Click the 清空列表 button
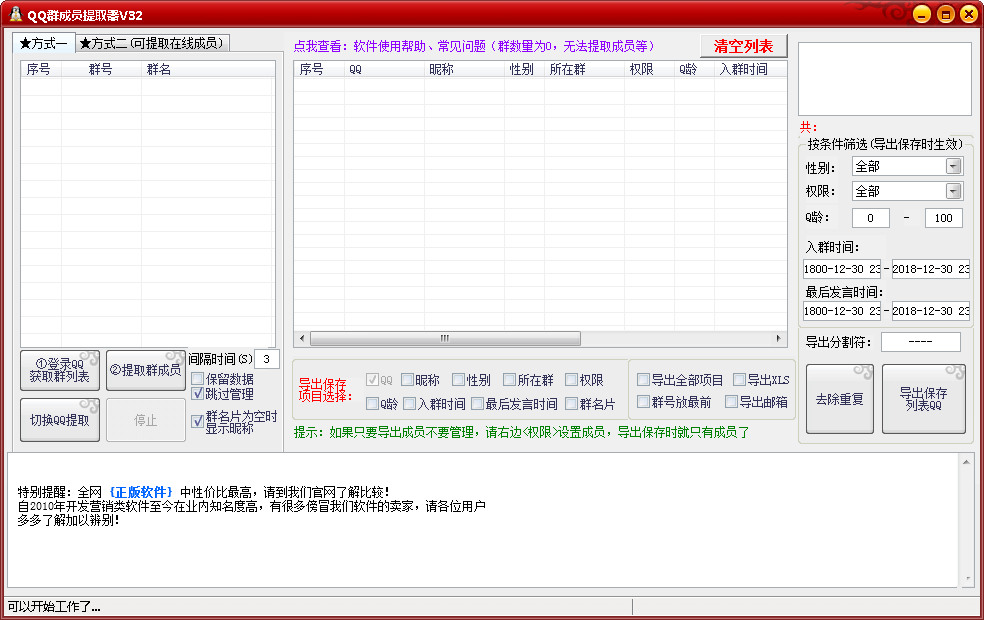984x620 pixels. click(744, 46)
